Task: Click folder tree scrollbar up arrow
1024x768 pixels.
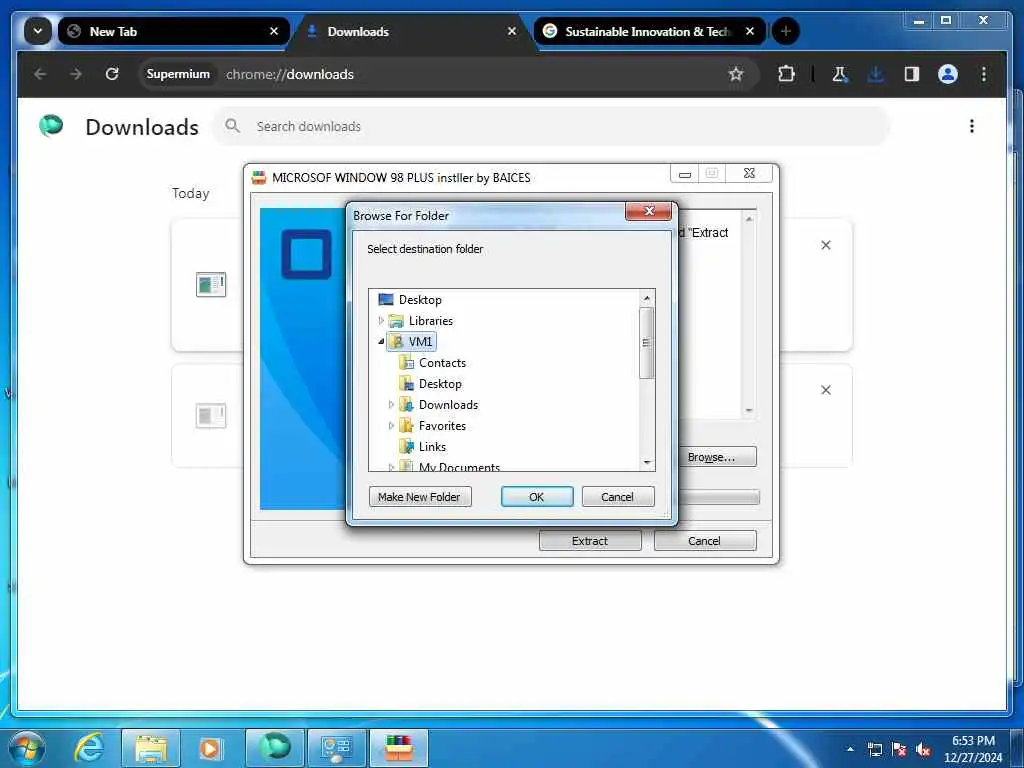Action: [x=647, y=298]
